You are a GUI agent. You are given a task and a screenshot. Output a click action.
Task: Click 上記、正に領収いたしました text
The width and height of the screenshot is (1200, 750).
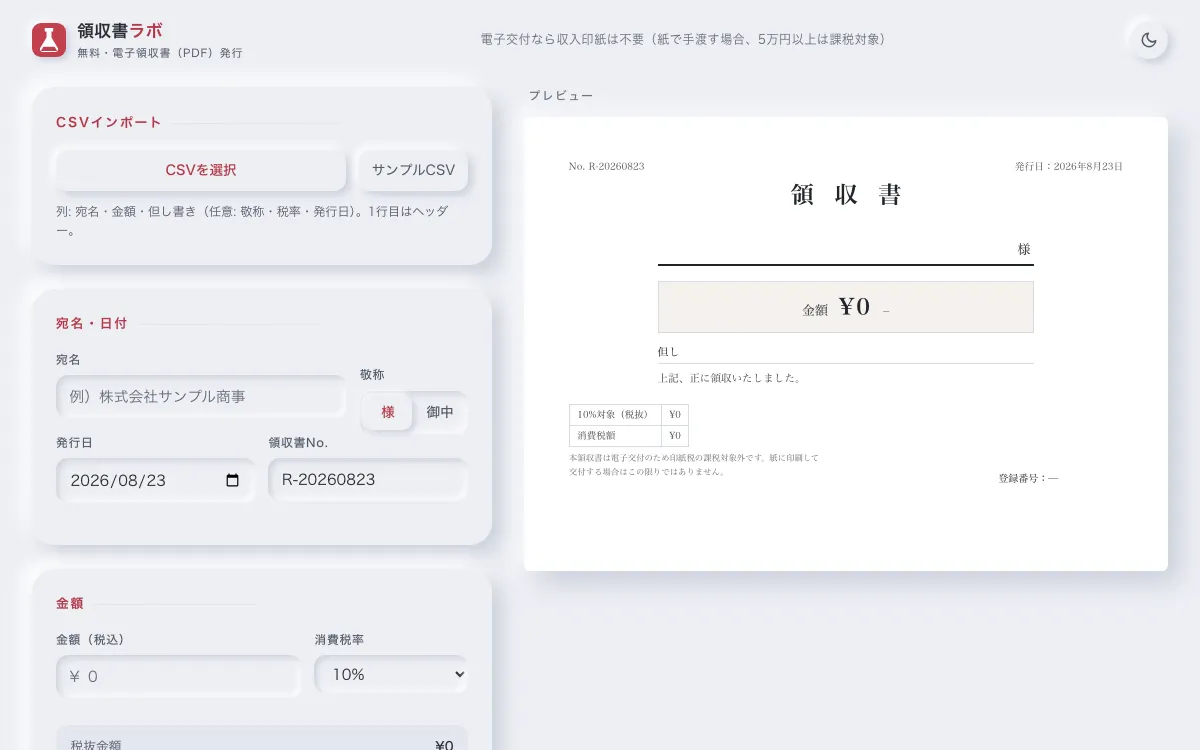tap(730, 378)
